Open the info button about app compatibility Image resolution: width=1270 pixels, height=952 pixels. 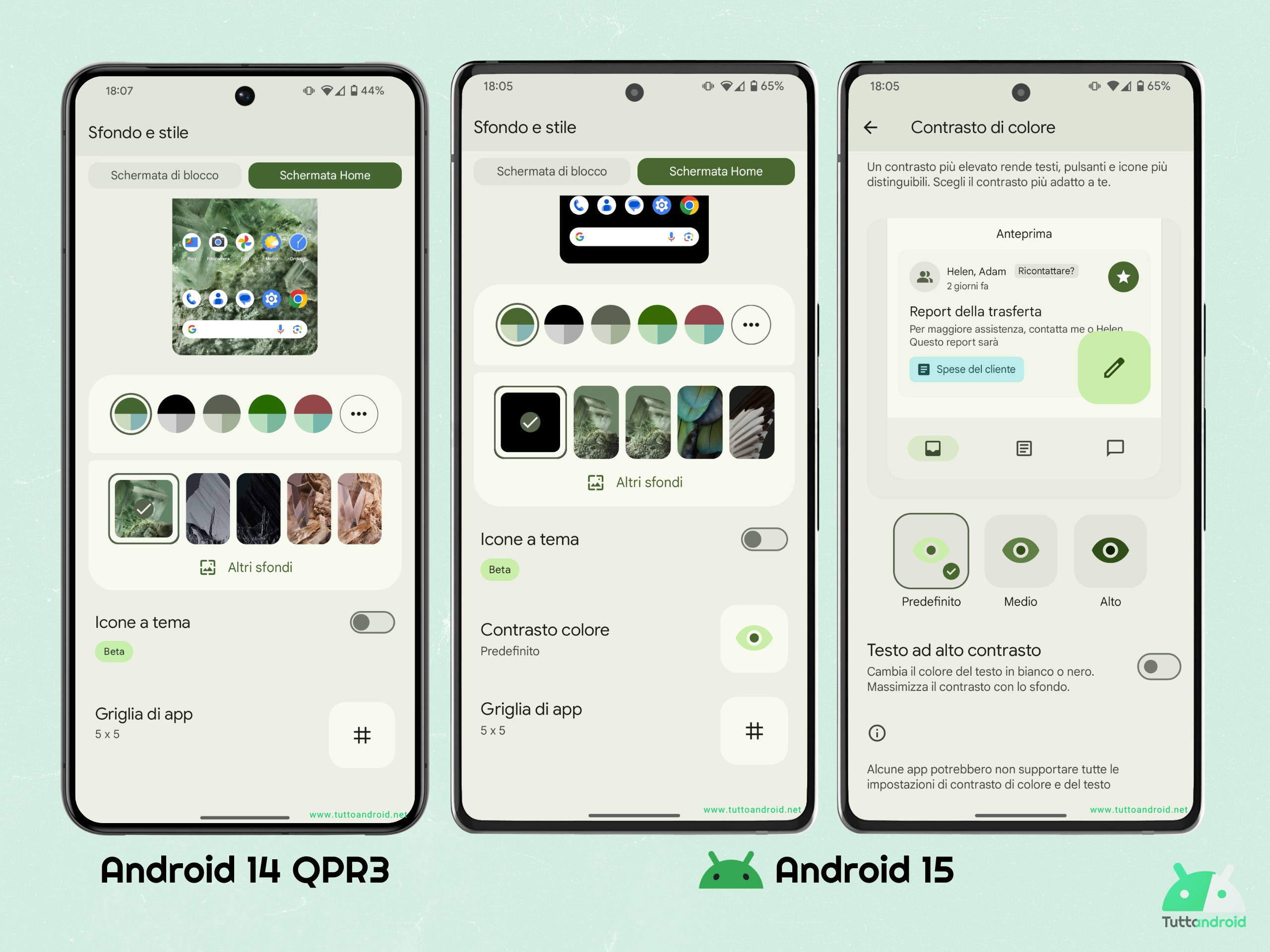tap(877, 732)
